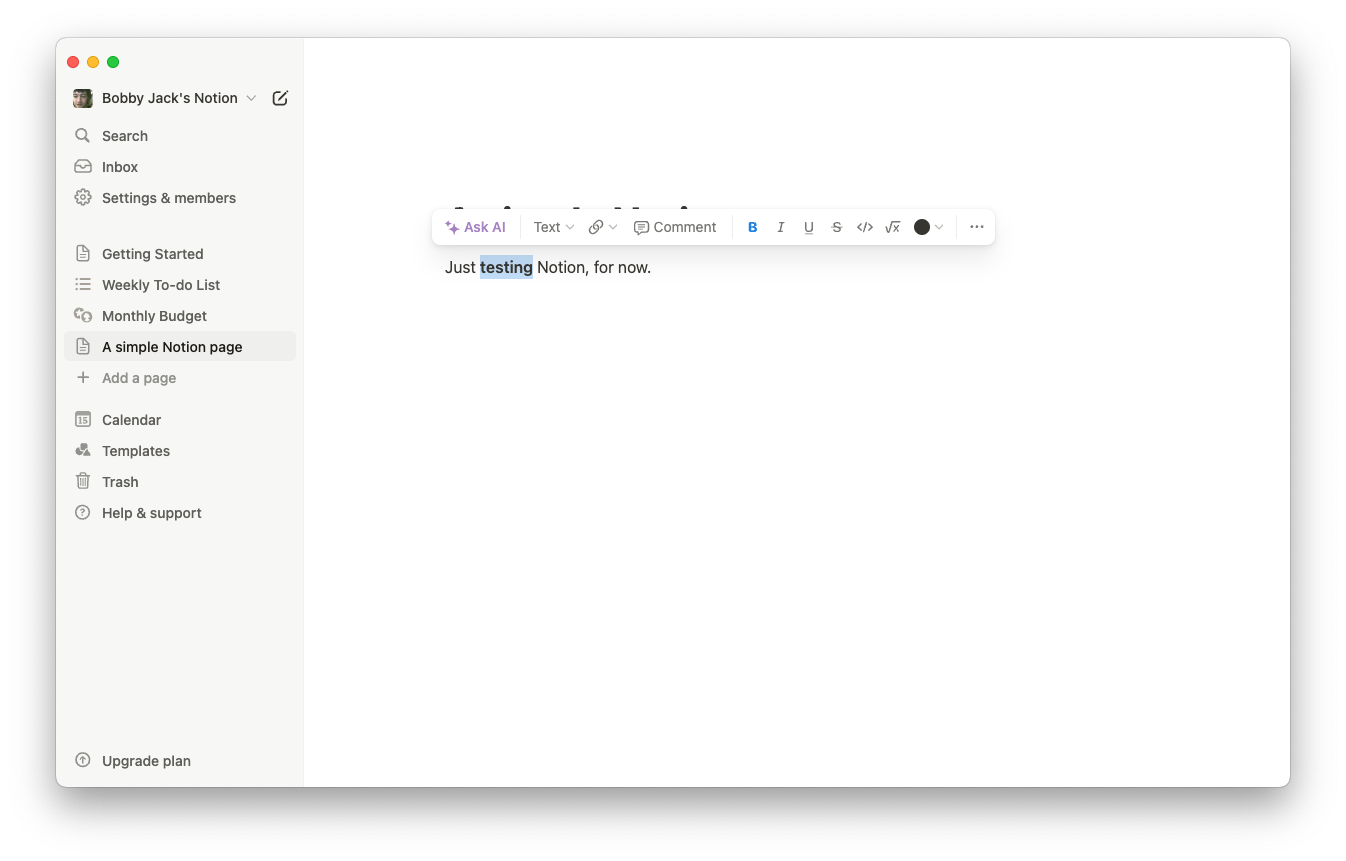Create inline equation from selection
This screenshot has width=1346, height=861.
893,227
